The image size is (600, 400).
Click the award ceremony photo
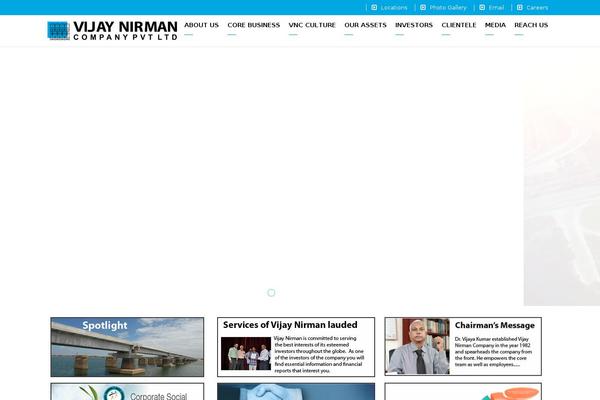[246, 353]
